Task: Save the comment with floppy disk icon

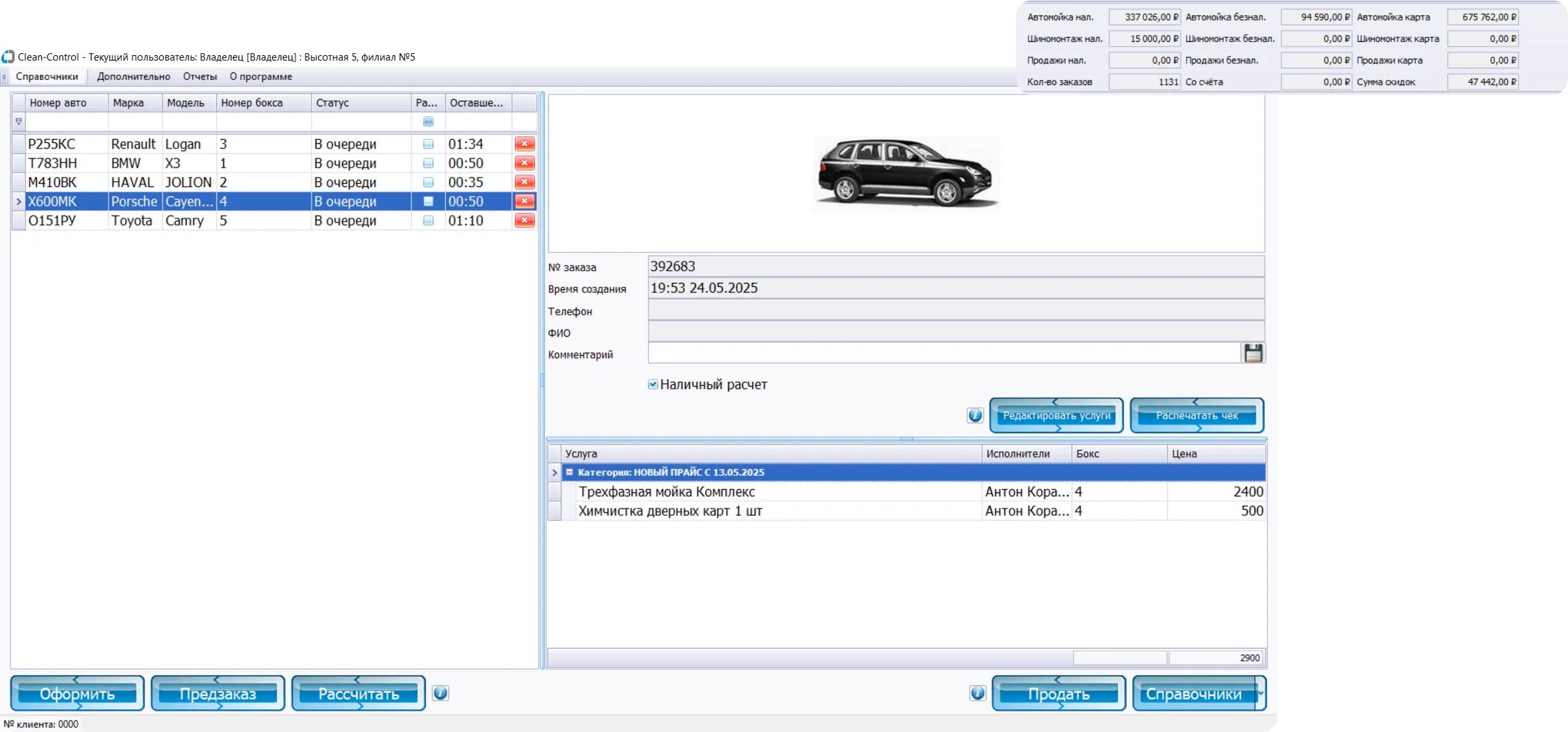Action: click(1253, 353)
